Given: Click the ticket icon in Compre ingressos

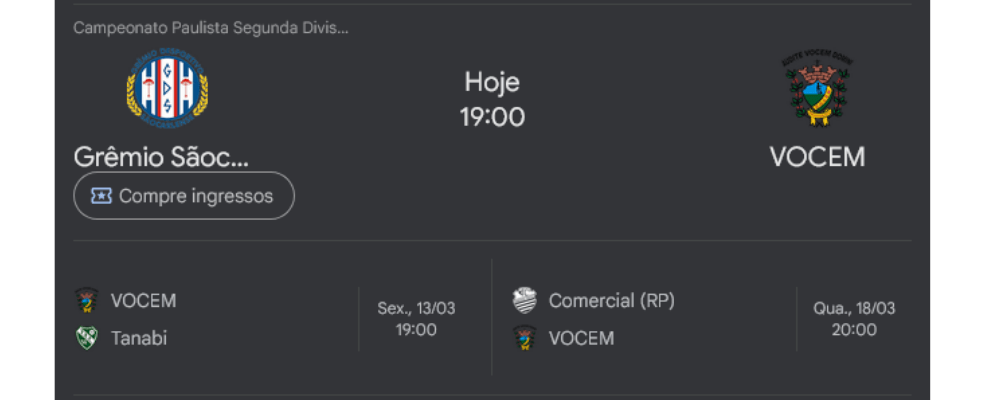Looking at the screenshot, I should click(x=101, y=196).
